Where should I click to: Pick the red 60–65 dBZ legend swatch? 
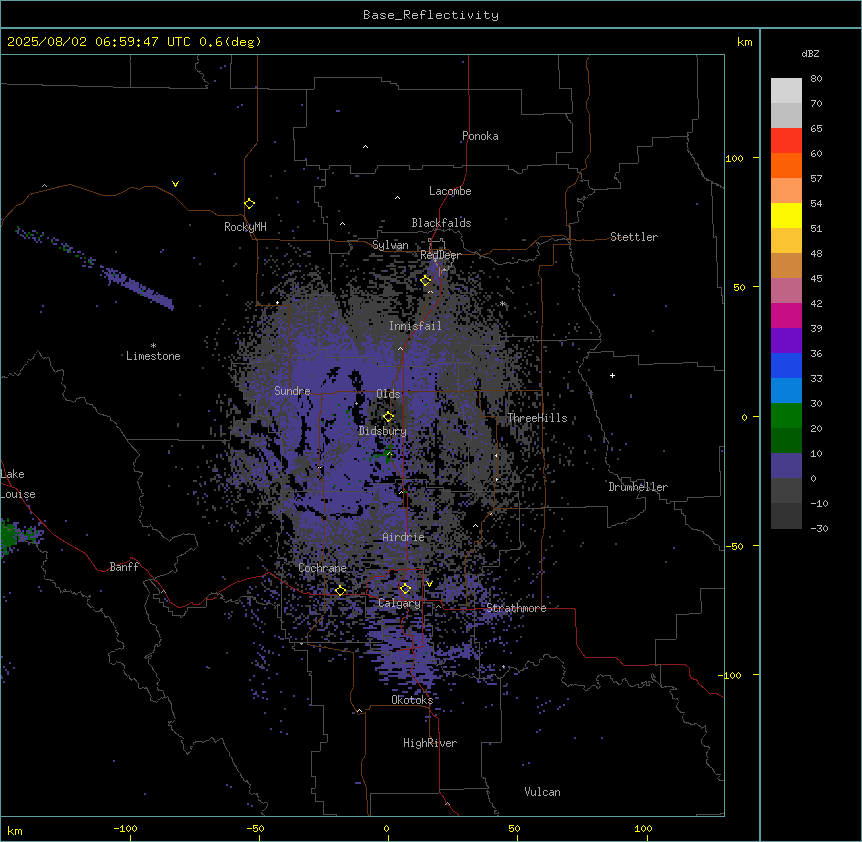coord(786,141)
